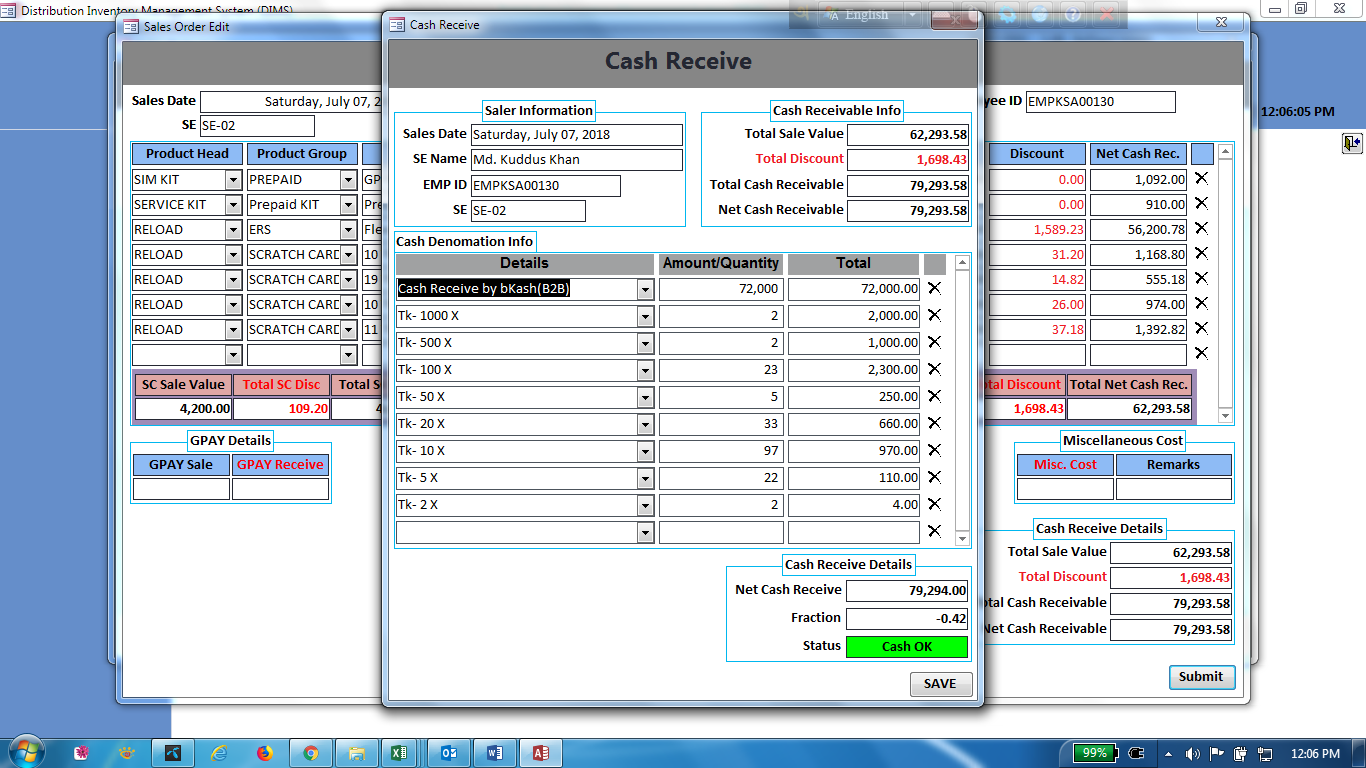1366x768 pixels.
Task: Open Google Chrome from the taskbar
Action: coord(311,753)
